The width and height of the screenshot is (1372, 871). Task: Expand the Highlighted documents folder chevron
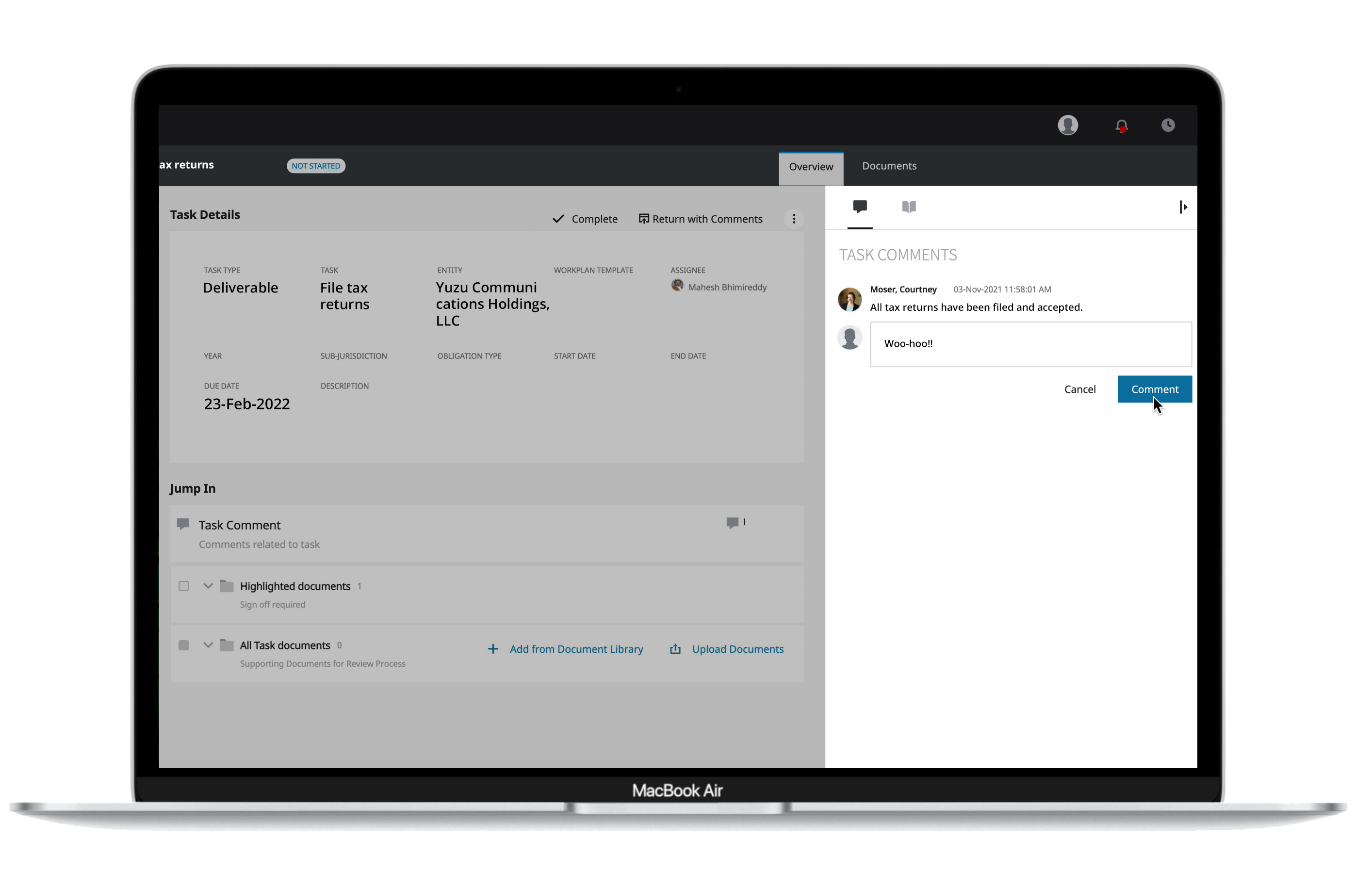208,586
